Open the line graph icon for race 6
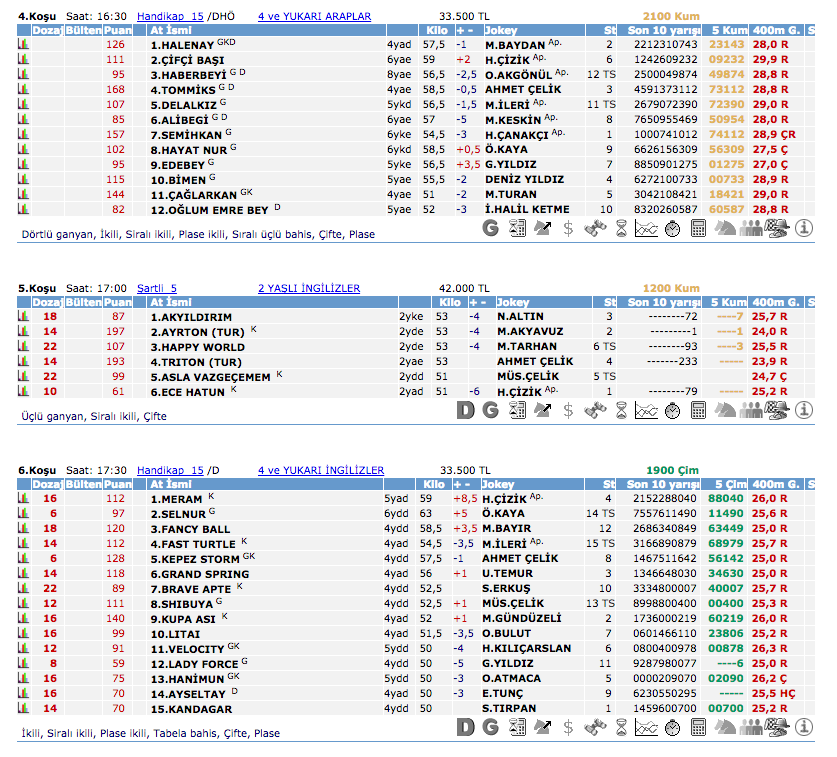 coord(647,727)
